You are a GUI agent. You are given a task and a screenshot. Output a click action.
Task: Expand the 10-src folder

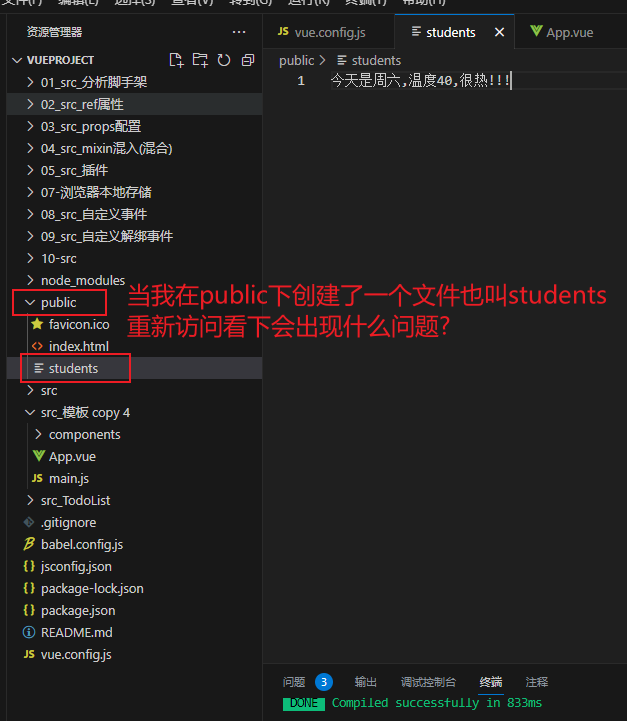pyautogui.click(x=30, y=258)
